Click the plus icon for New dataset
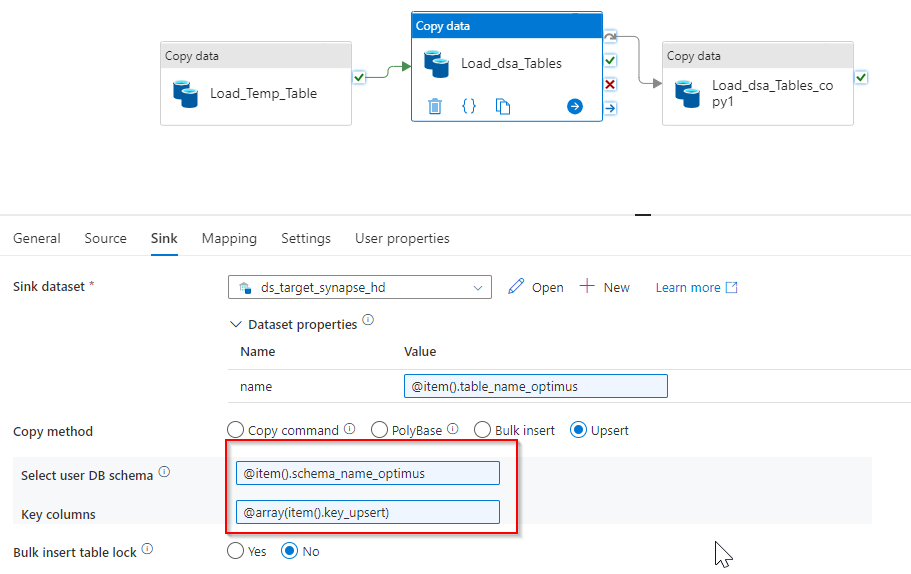Screen dimensions: 911x574 [x=587, y=286]
